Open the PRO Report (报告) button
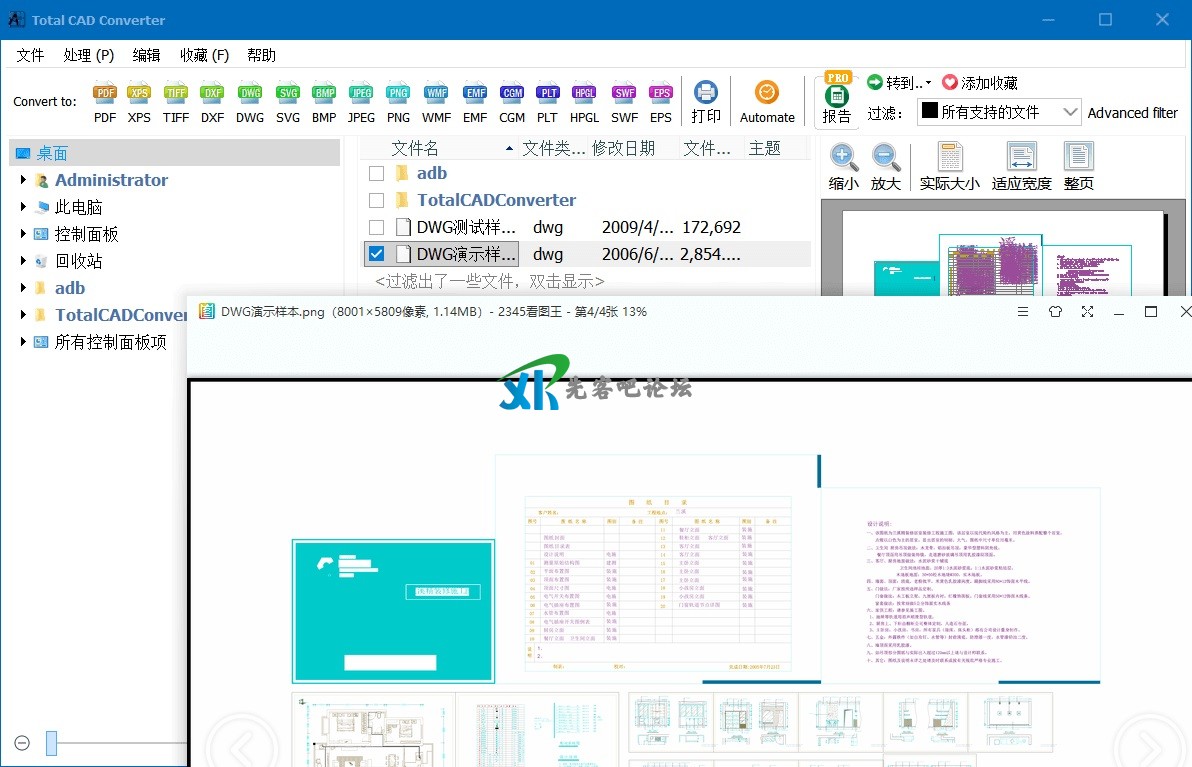 837,100
